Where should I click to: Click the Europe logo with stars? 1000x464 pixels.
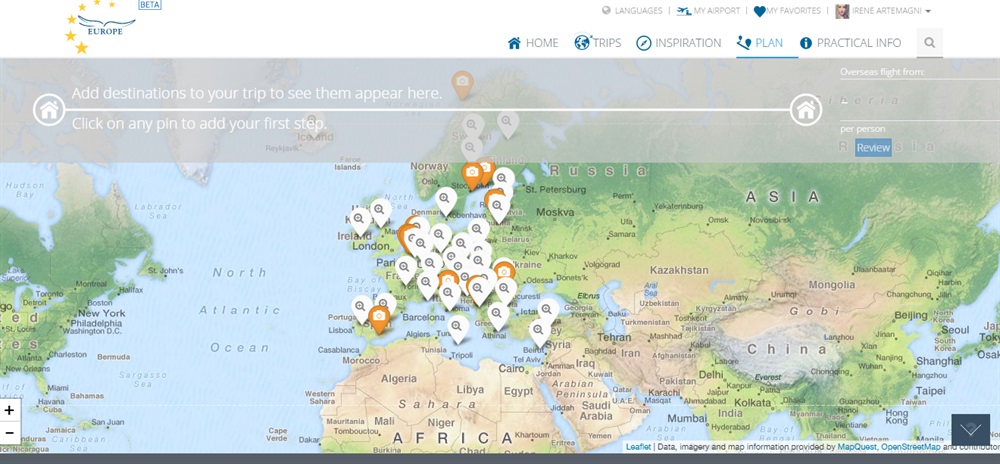click(x=100, y=27)
